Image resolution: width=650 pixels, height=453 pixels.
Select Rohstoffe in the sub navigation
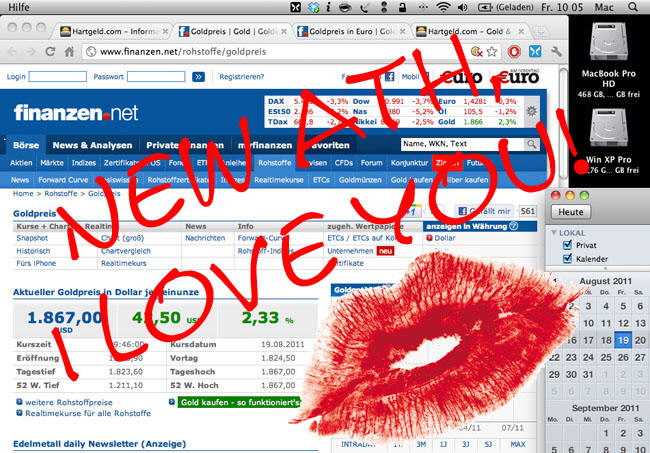click(274, 163)
